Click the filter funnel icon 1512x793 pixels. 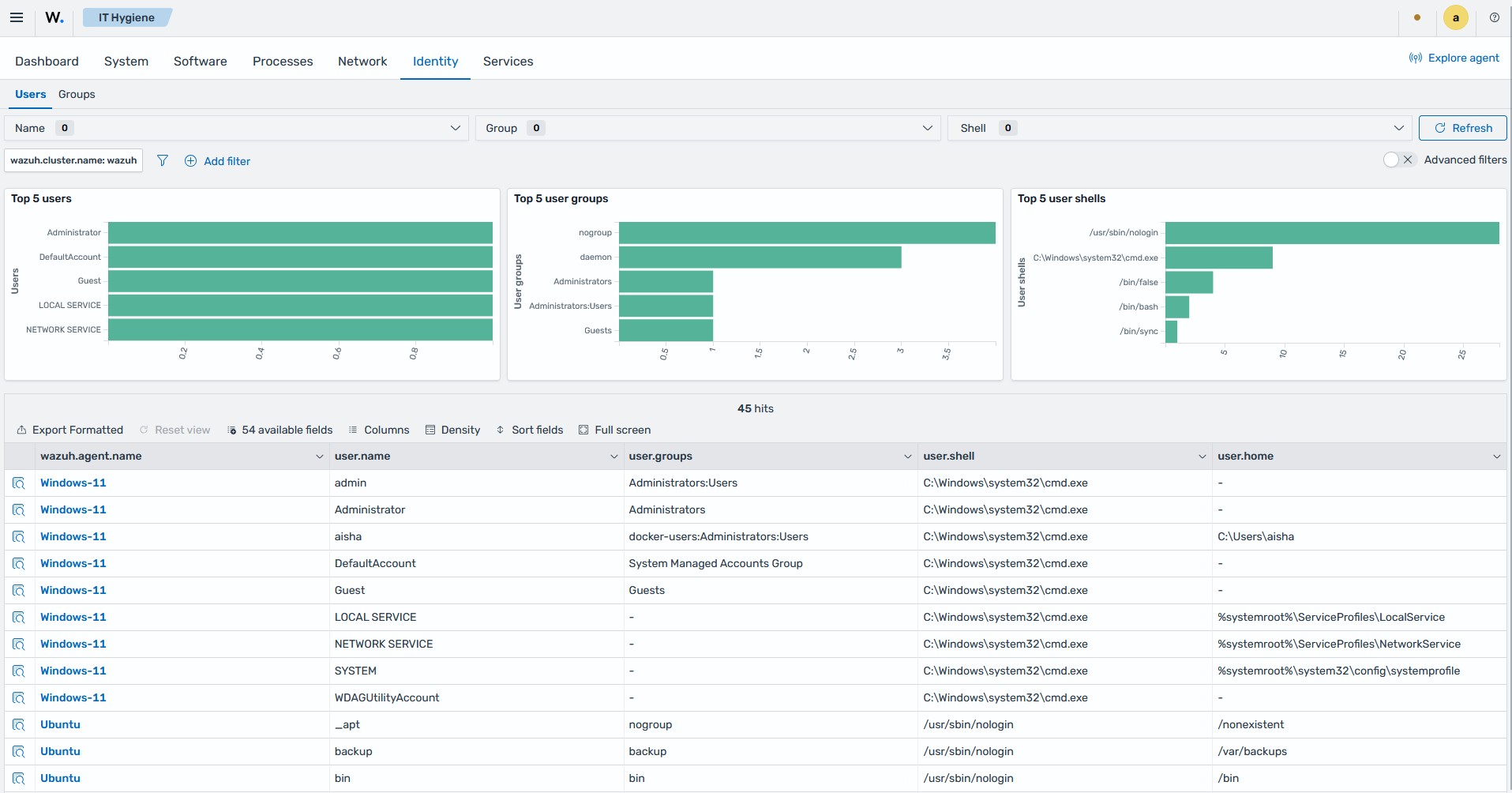[163, 160]
